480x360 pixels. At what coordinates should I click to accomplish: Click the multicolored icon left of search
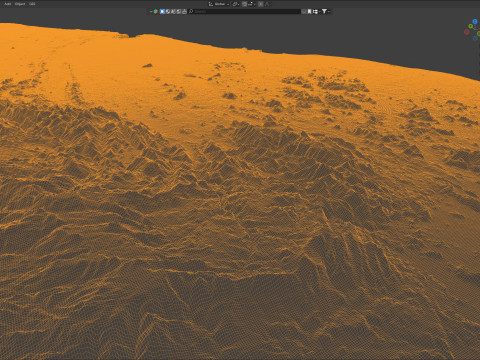pyautogui.click(x=156, y=11)
